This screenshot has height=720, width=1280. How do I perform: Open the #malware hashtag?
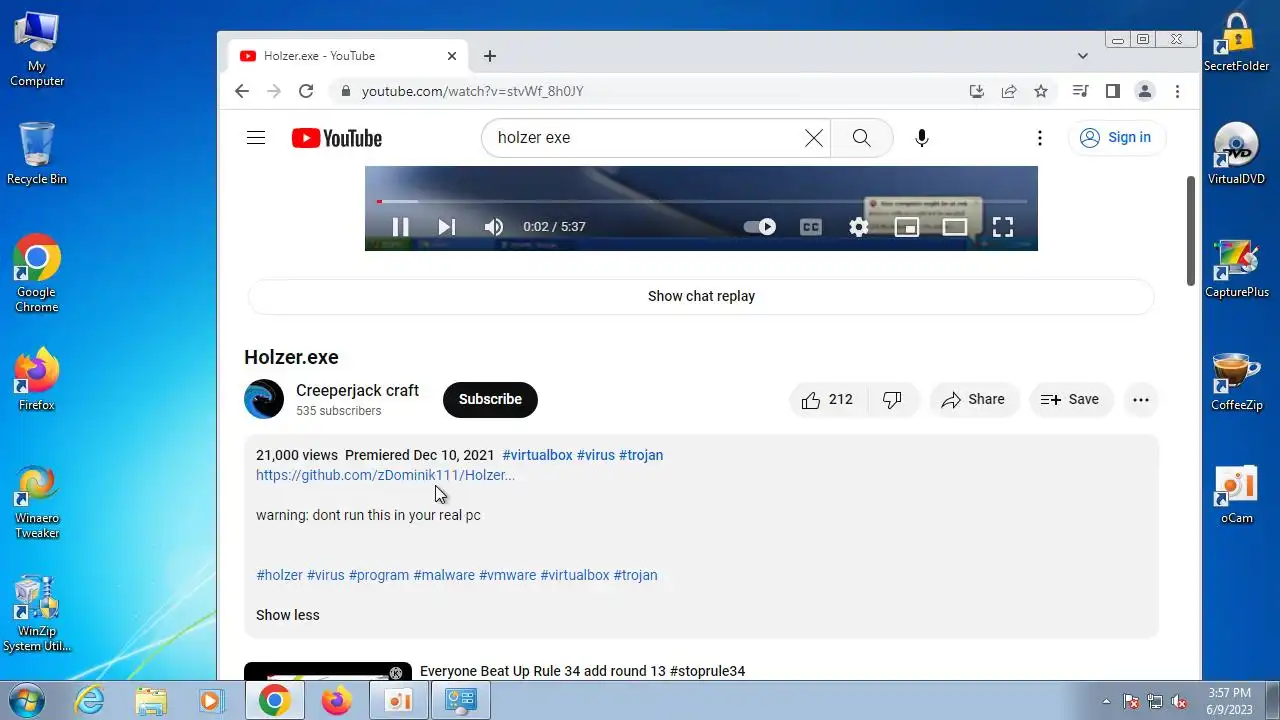coord(444,575)
